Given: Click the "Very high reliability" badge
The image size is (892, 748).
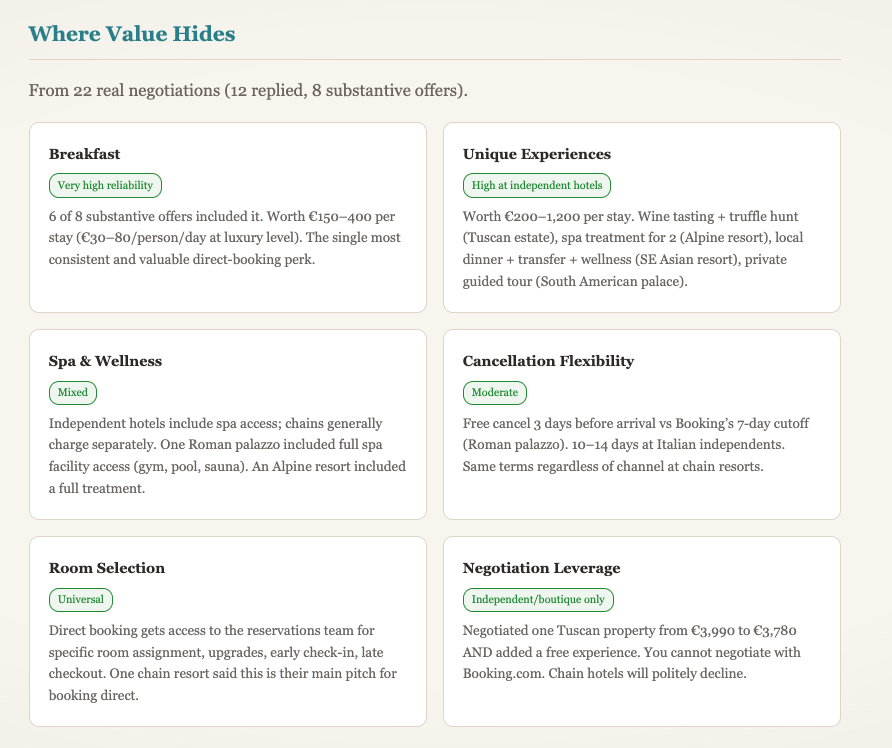Looking at the screenshot, I should point(105,185).
